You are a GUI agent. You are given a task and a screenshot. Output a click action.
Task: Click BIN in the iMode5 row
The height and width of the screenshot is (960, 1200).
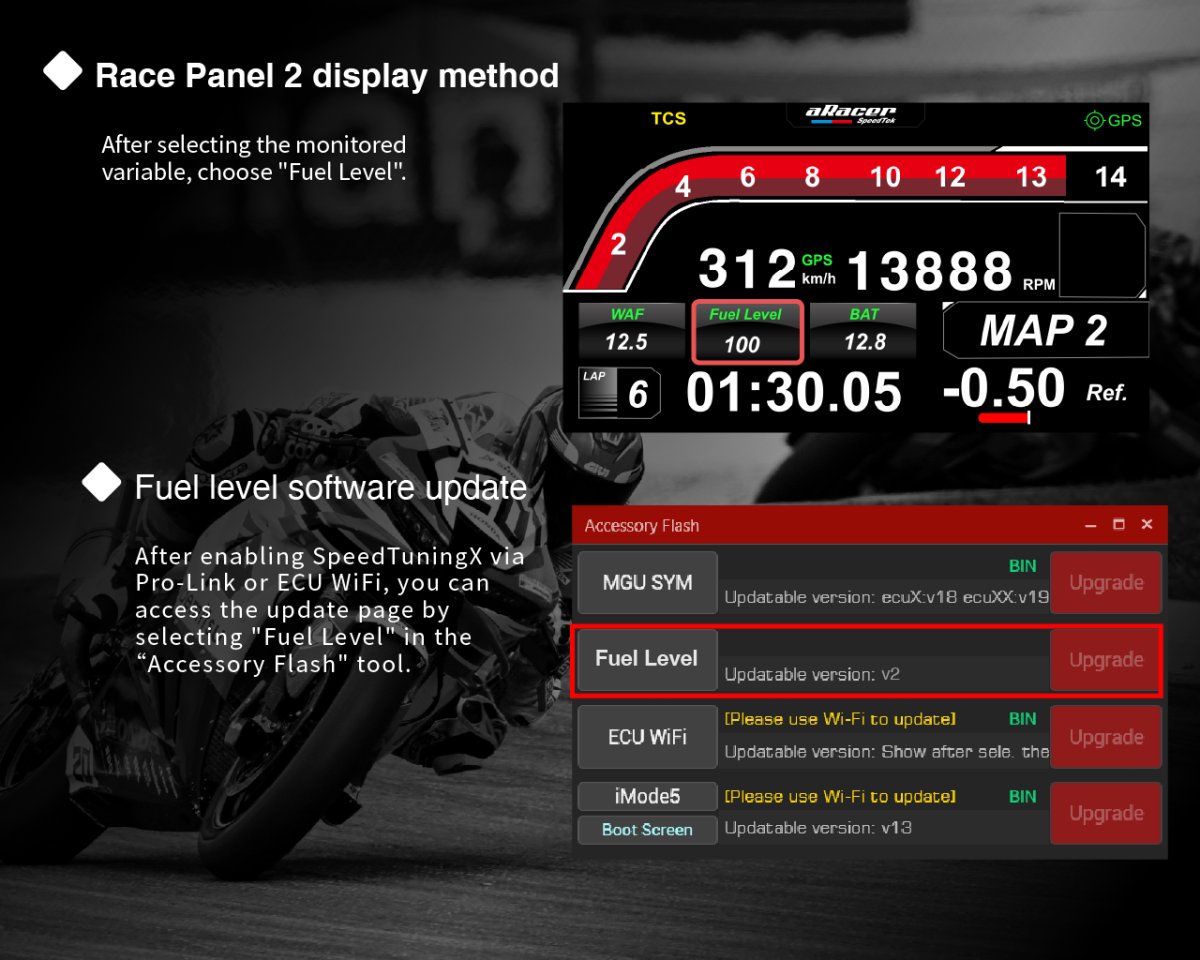tap(1022, 797)
